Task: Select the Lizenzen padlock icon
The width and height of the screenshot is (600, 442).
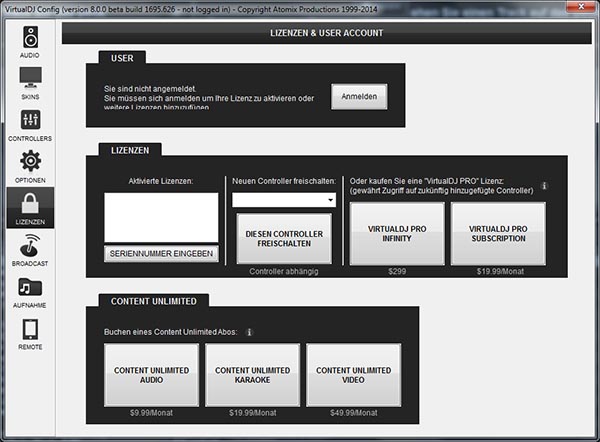Action: (30, 203)
